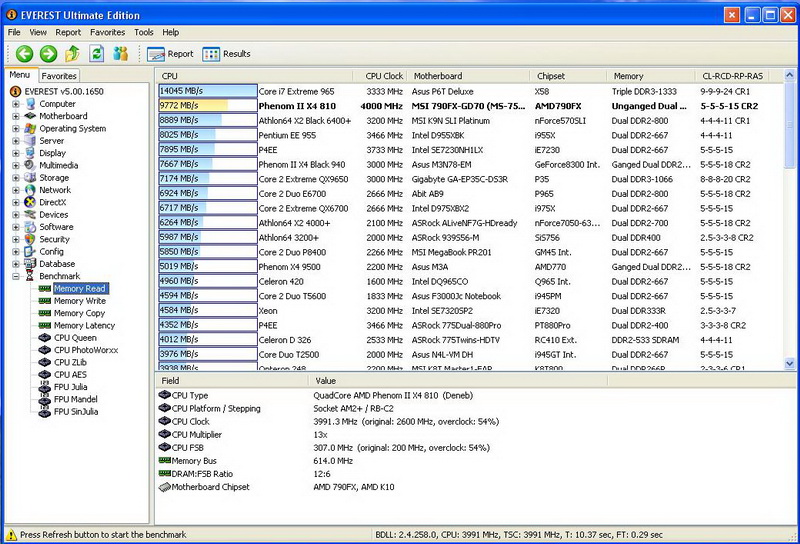Click the green Forward arrow toolbar icon
The image size is (800, 544).
coord(48,54)
